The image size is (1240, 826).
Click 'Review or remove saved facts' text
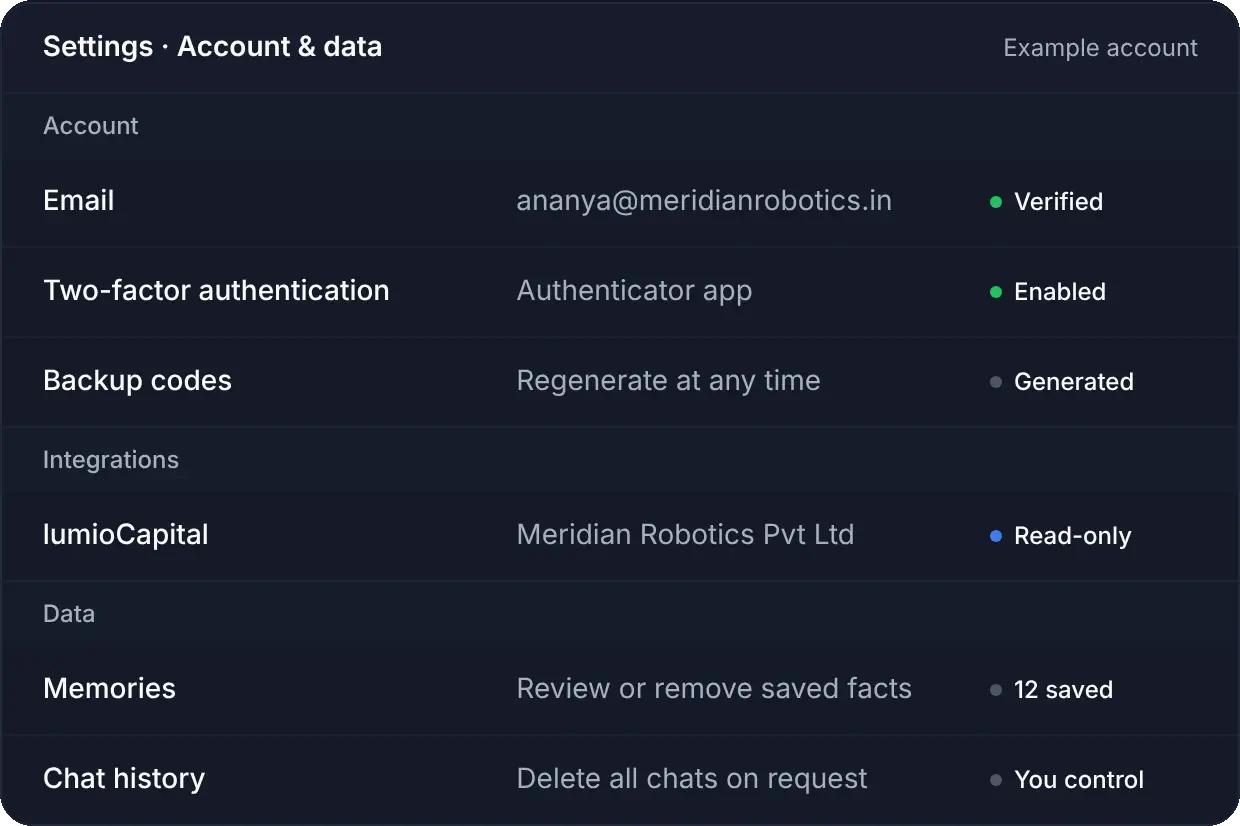(x=714, y=689)
